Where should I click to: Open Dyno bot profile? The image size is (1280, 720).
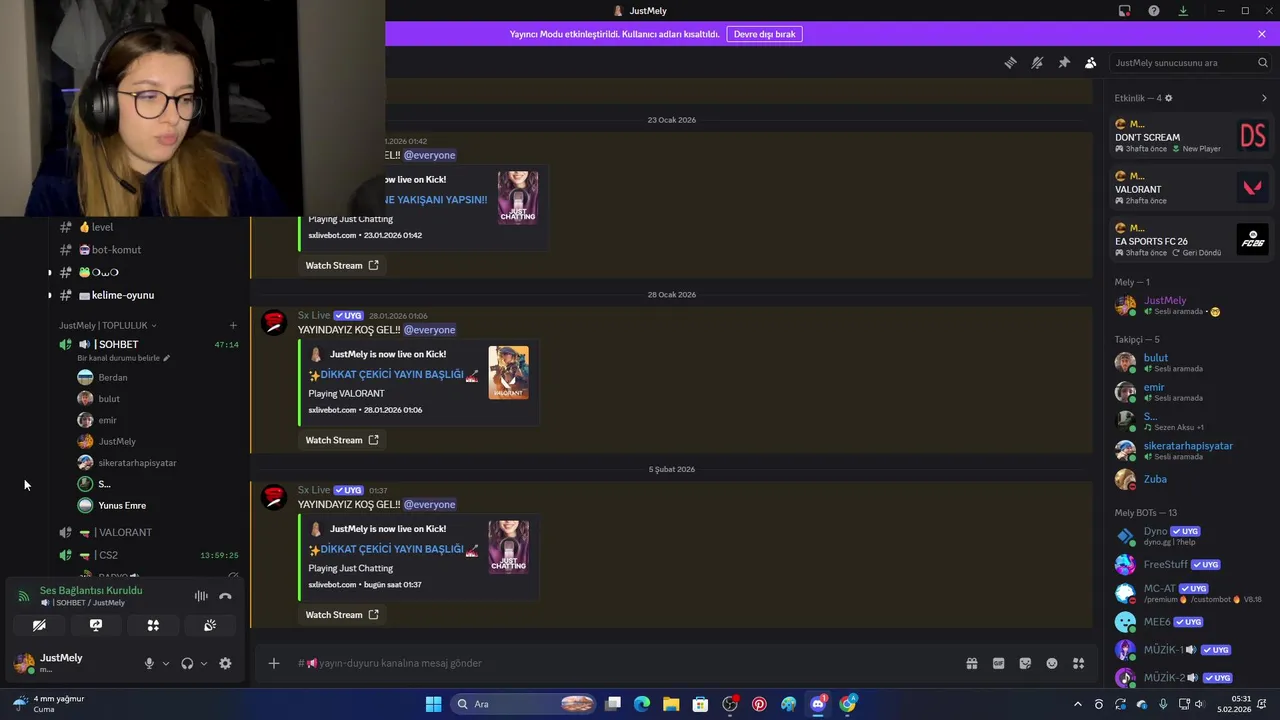tap(1191, 536)
